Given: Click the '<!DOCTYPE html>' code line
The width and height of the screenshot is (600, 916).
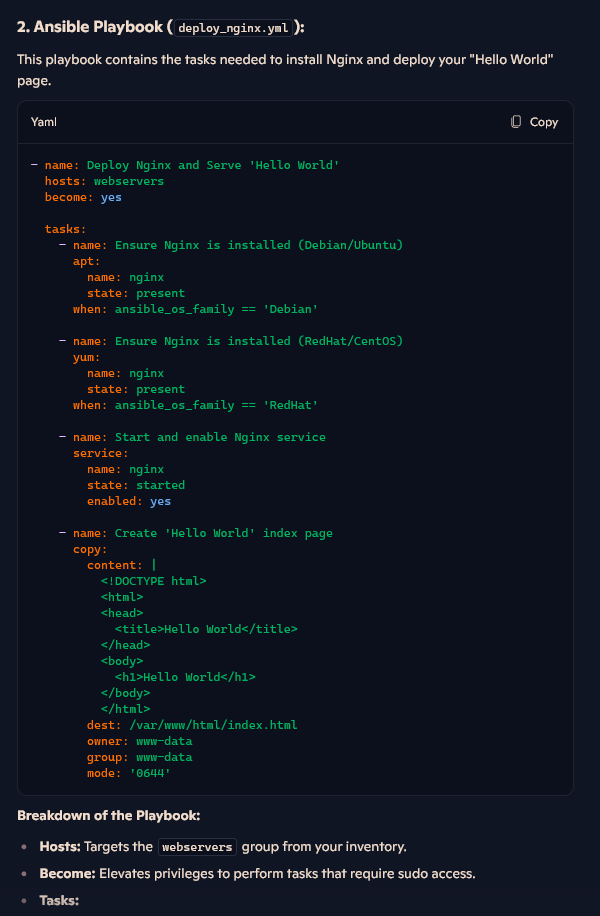Looking at the screenshot, I should (153, 581).
